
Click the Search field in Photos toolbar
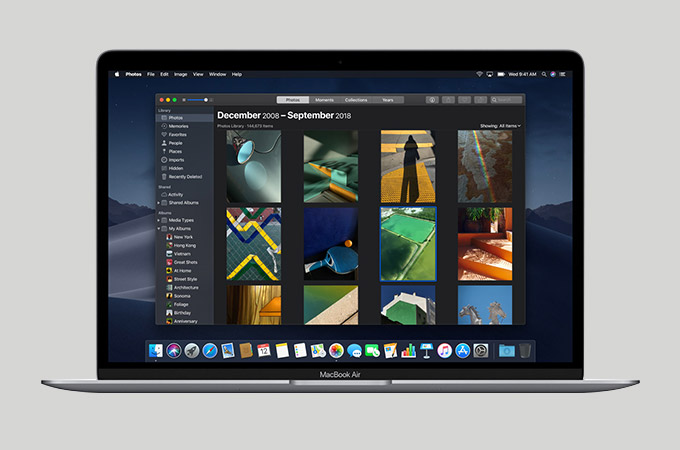(507, 100)
